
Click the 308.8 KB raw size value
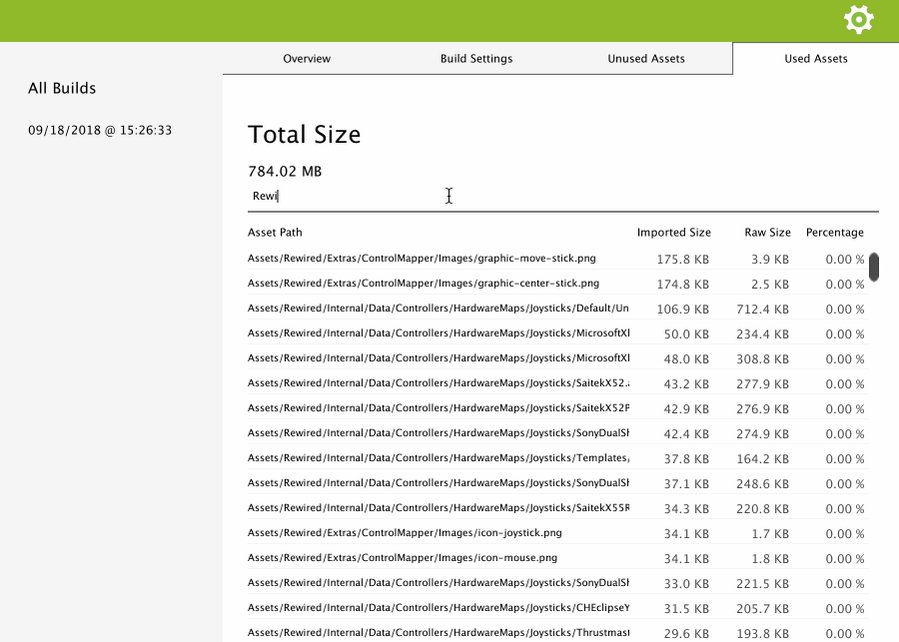tap(763, 359)
